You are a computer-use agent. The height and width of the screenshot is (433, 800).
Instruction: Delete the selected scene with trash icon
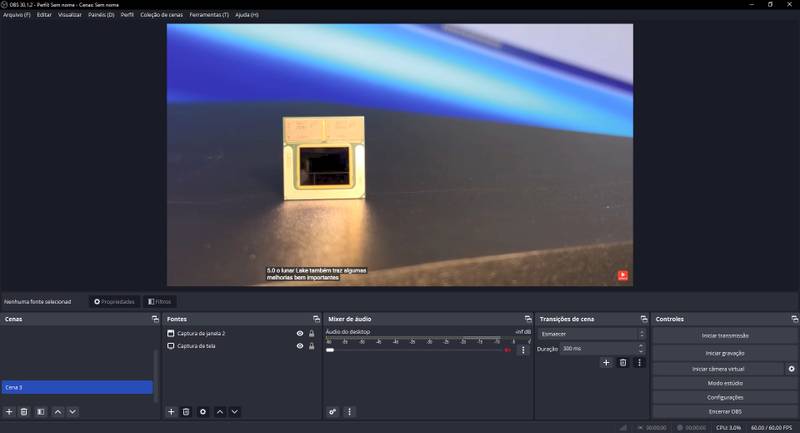(24, 412)
